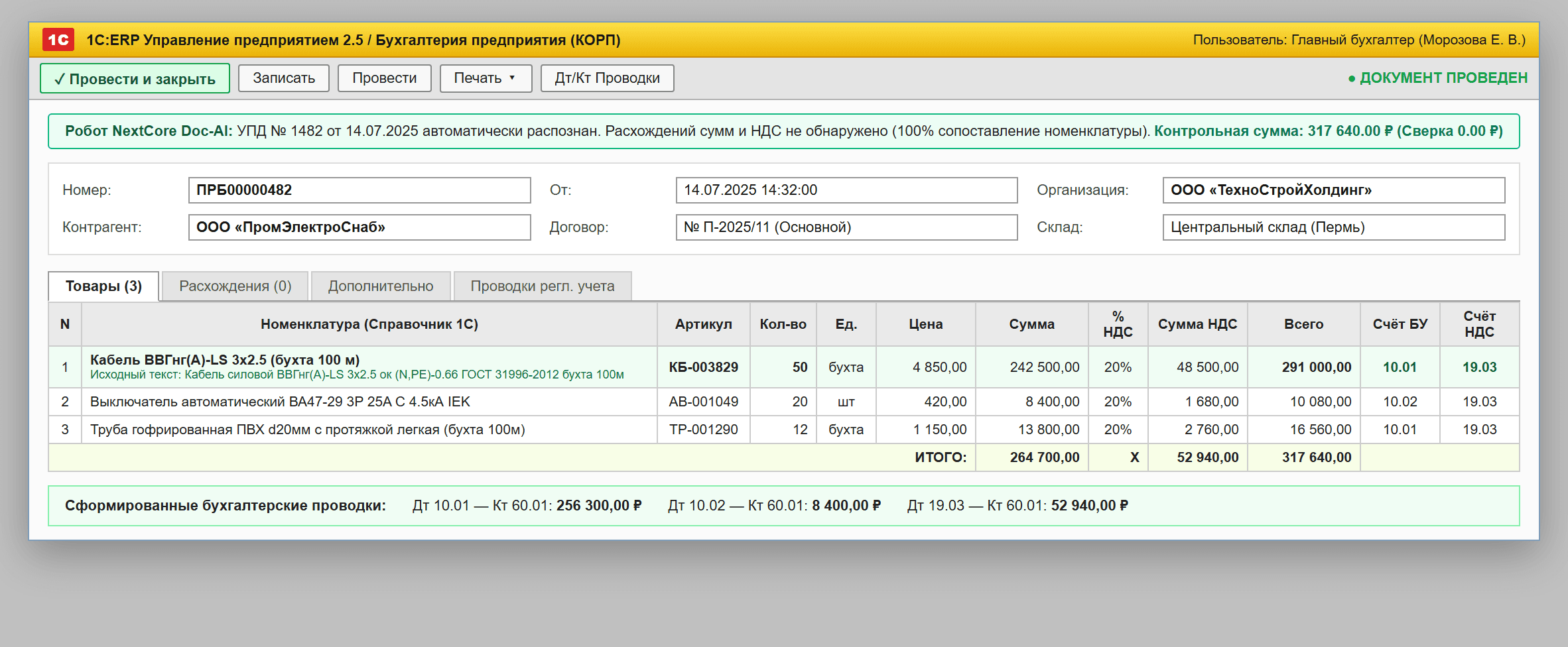Screen dimensions: 1568x647
Task: Click the Контрагент field ПромЭлектроСнаб
Action: 359,227
